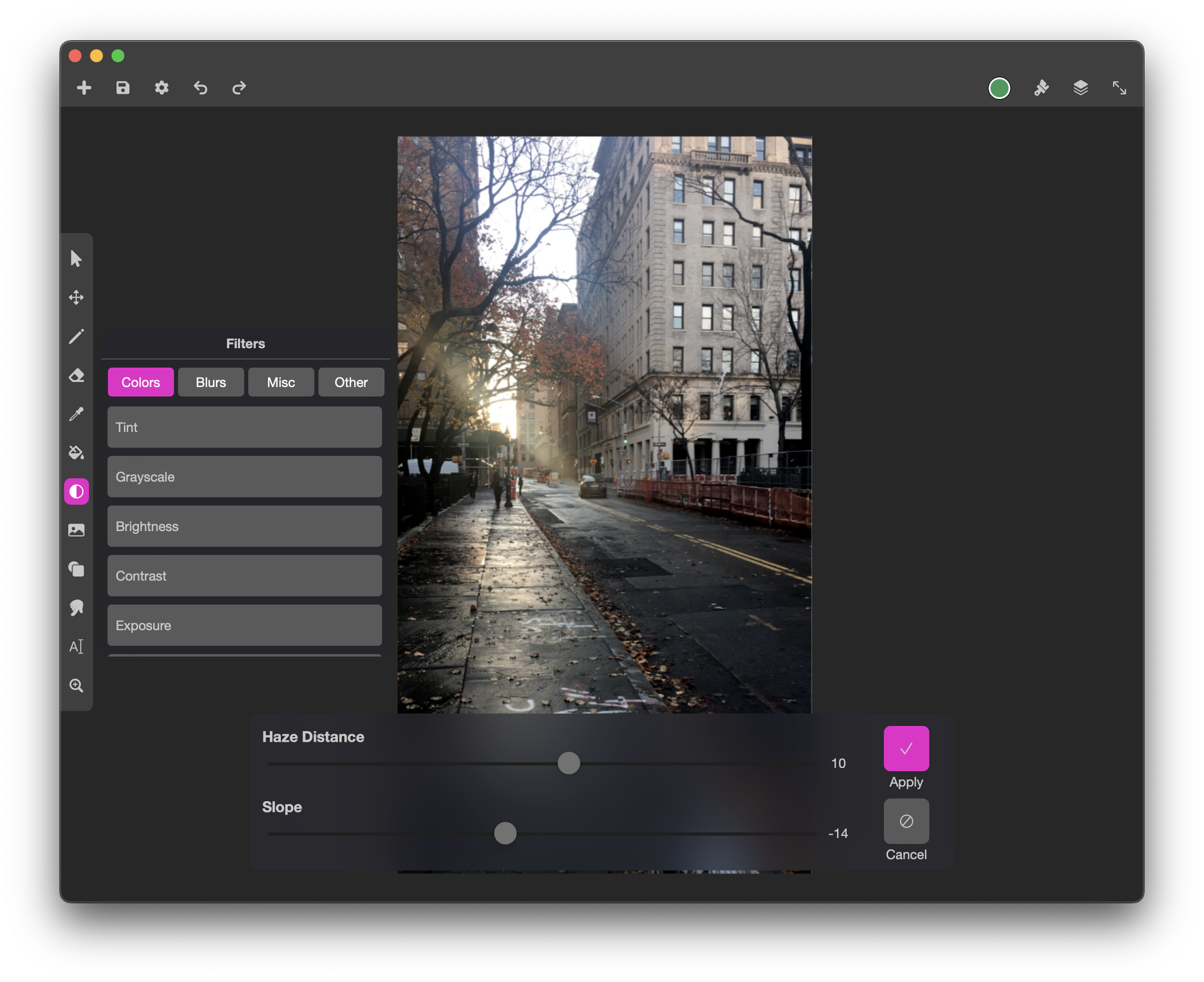Select the Move tool
The height and width of the screenshot is (982, 1204).
click(76, 297)
